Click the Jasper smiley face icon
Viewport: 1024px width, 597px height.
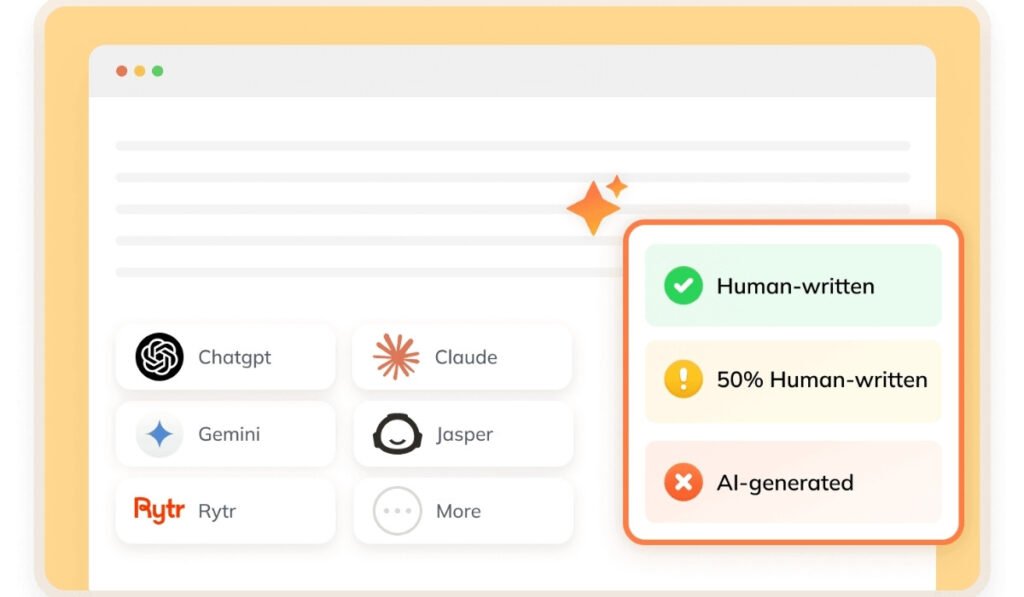click(x=397, y=434)
